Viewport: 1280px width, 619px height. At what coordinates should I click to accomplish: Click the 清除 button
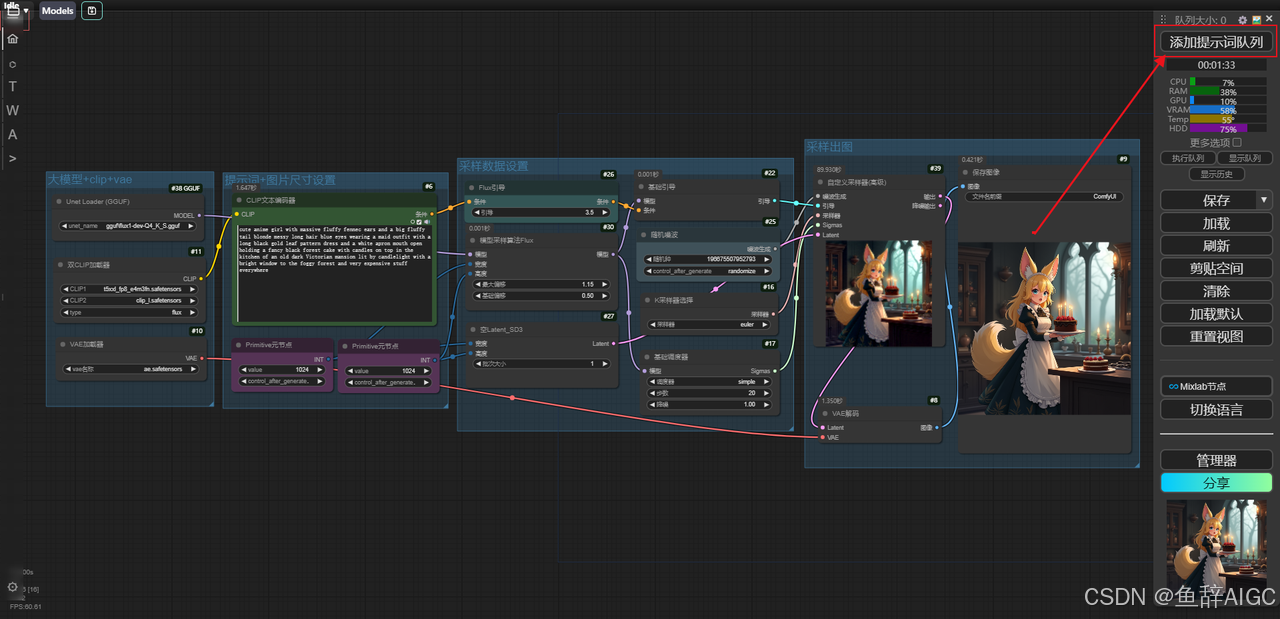coord(1216,291)
